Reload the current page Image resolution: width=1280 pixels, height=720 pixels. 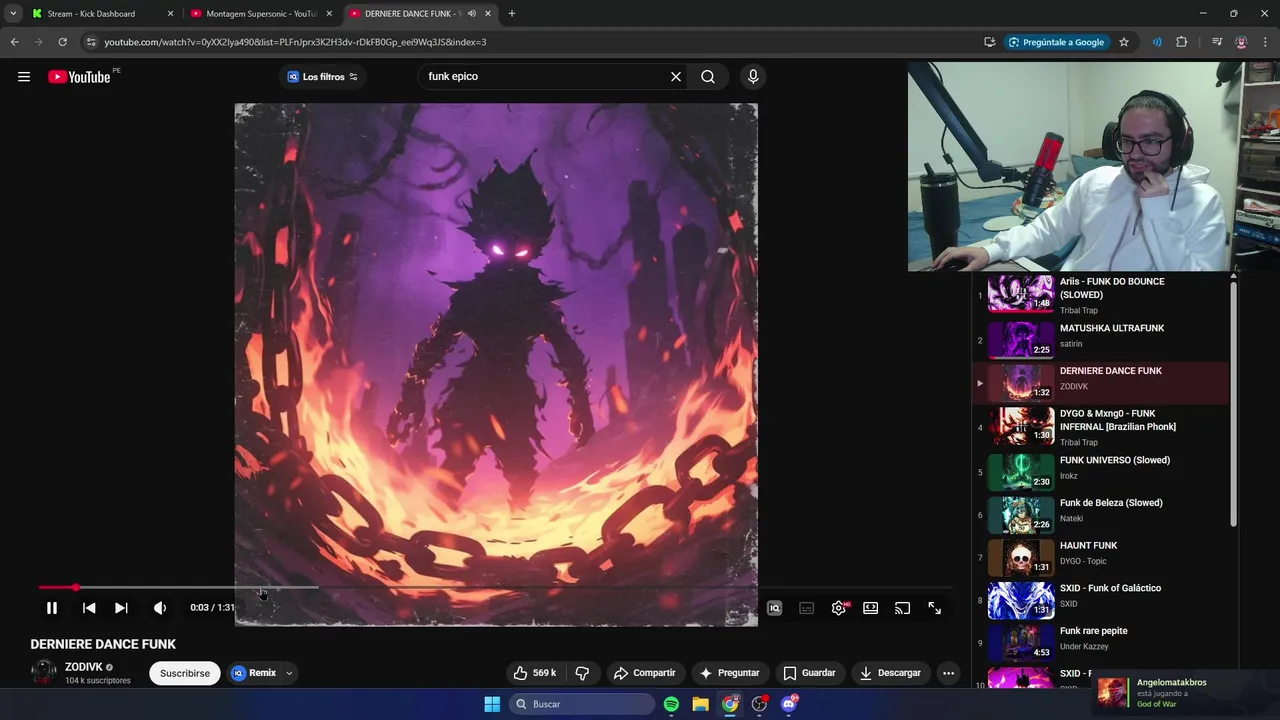pos(62,42)
